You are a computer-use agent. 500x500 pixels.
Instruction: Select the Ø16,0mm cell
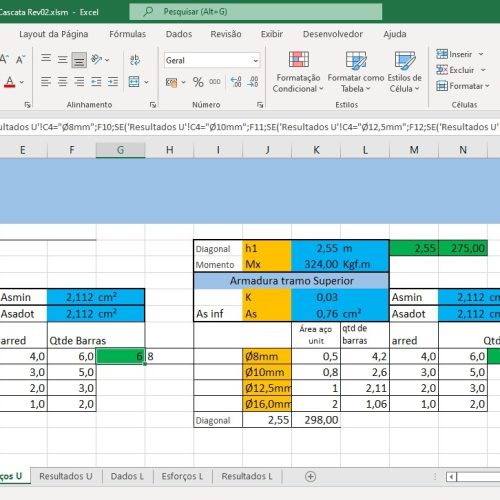coord(267,404)
